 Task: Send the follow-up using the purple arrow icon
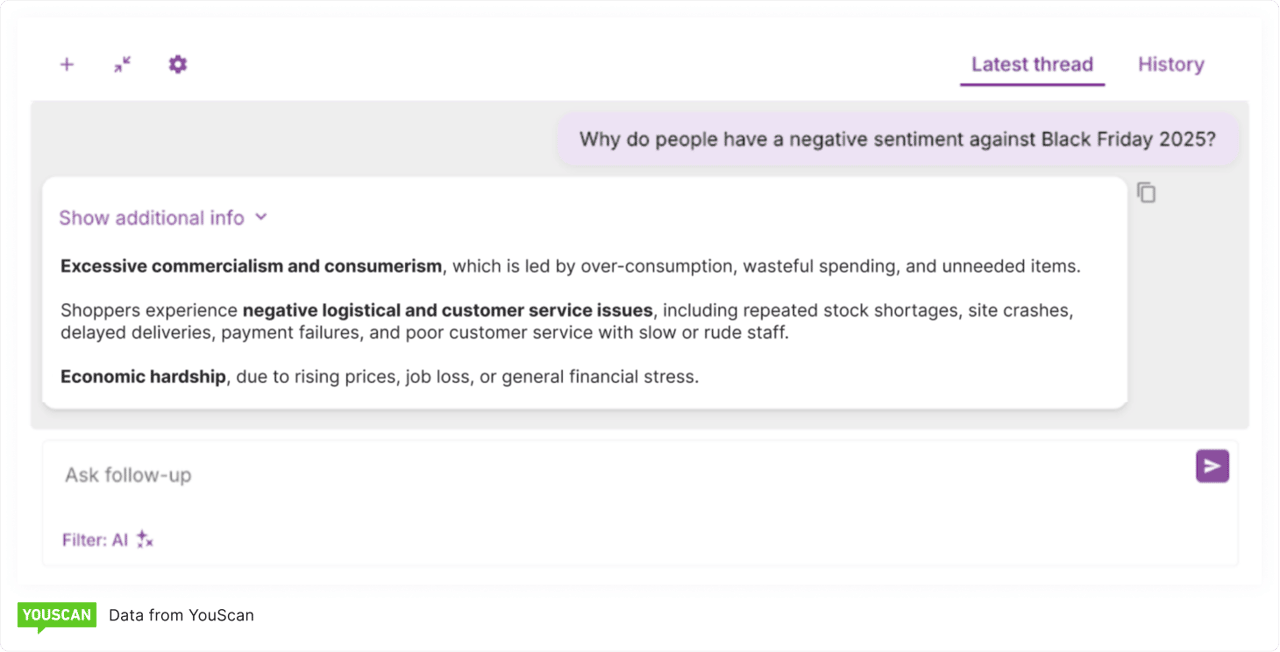(x=1211, y=465)
